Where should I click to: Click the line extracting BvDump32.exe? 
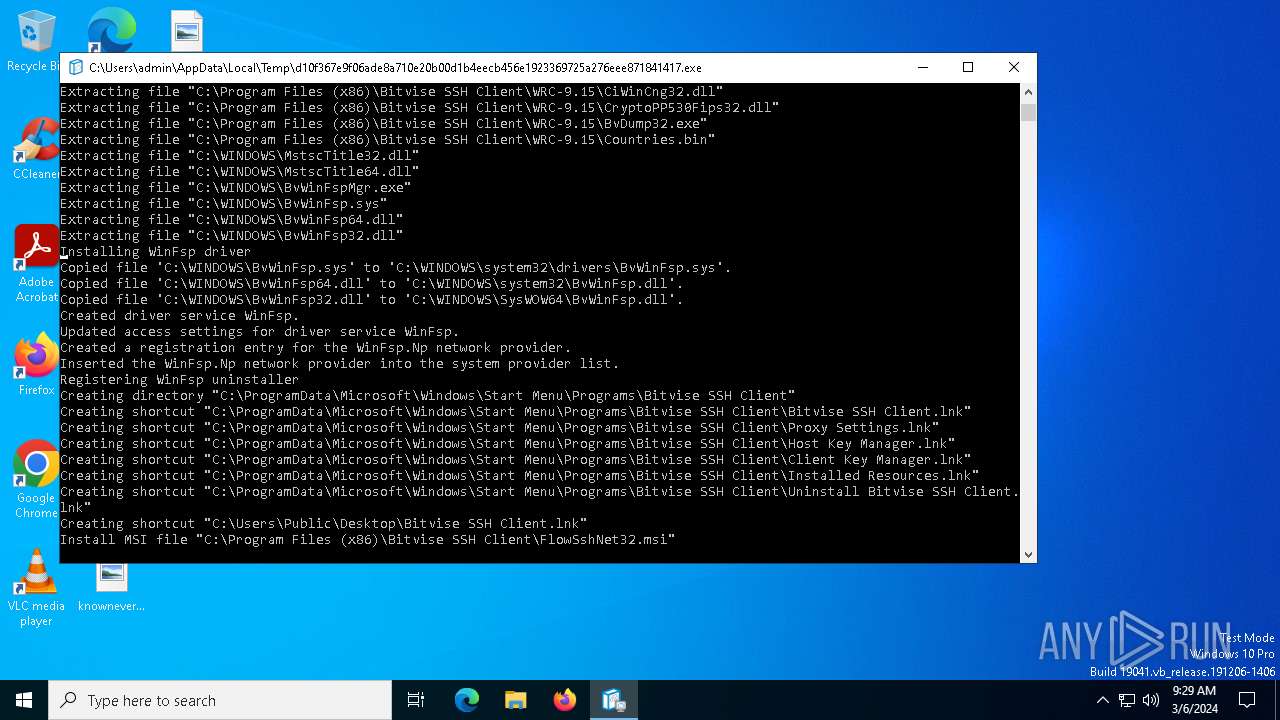click(383, 123)
